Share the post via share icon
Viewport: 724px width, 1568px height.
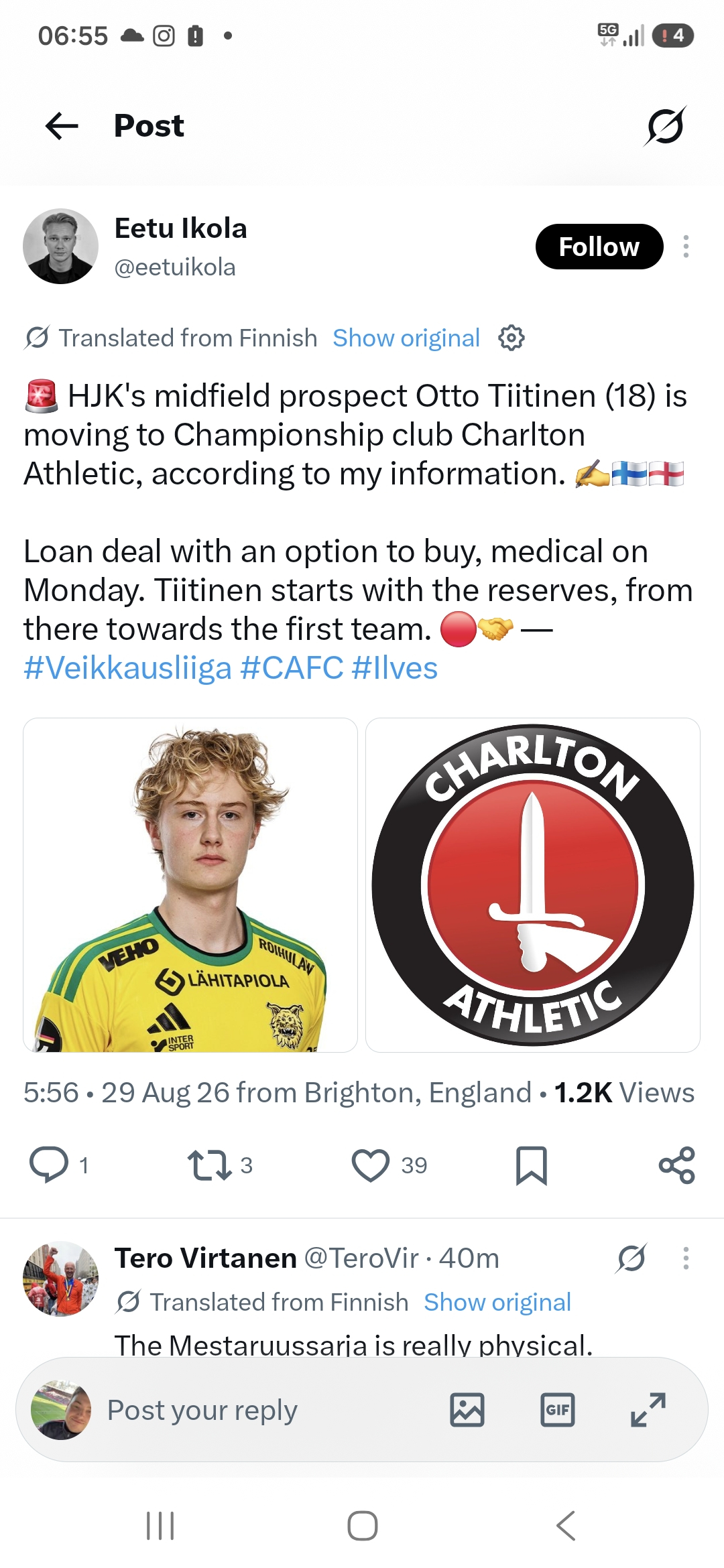click(x=677, y=1165)
